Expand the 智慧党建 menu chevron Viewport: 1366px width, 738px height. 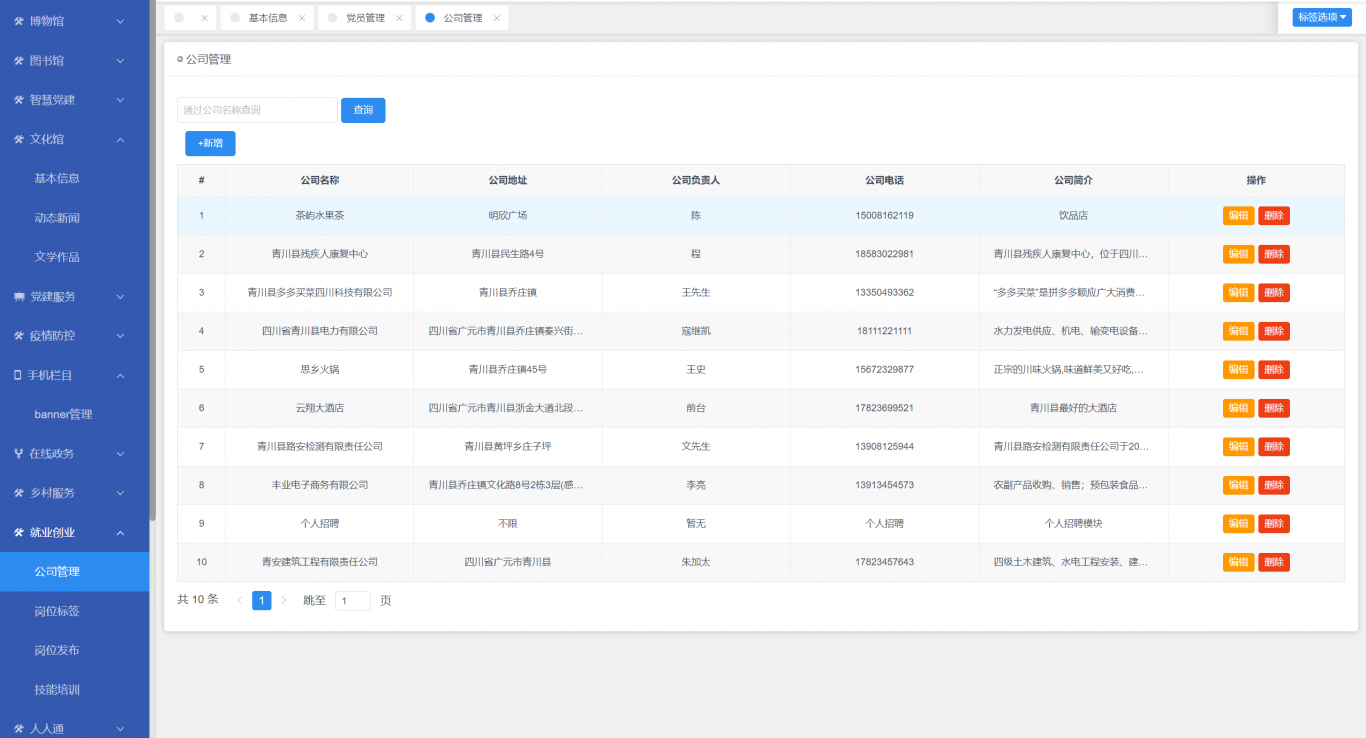[x=120, y=100]
